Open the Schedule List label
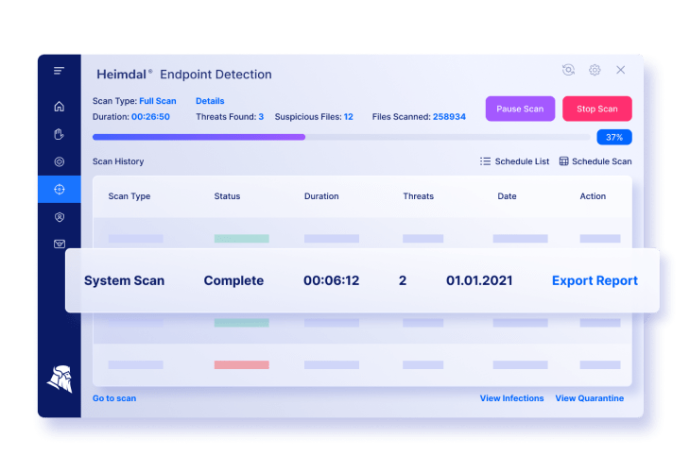690x472 pixels. 522,161
